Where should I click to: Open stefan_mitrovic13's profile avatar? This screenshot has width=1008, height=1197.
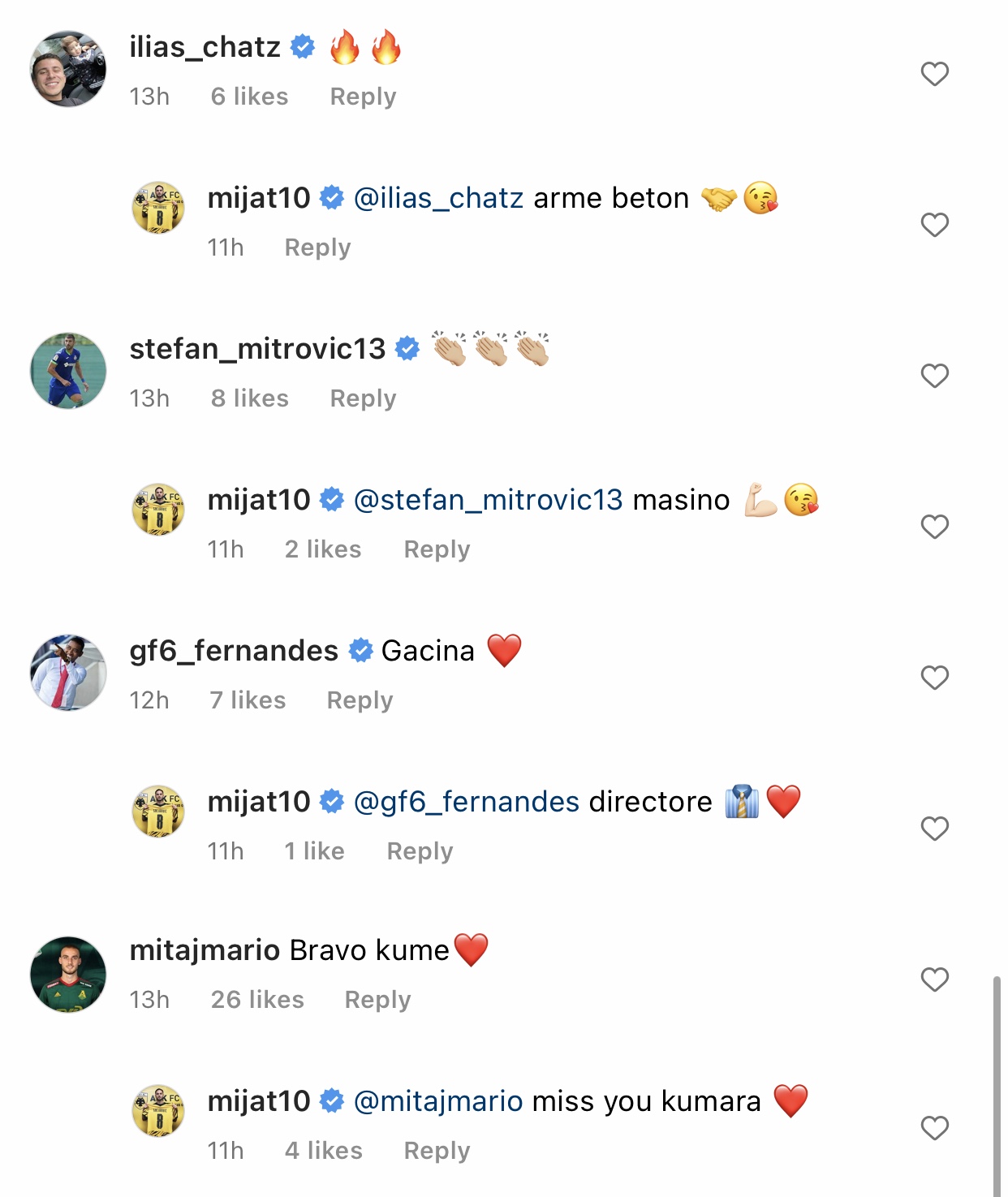[68, 371]
